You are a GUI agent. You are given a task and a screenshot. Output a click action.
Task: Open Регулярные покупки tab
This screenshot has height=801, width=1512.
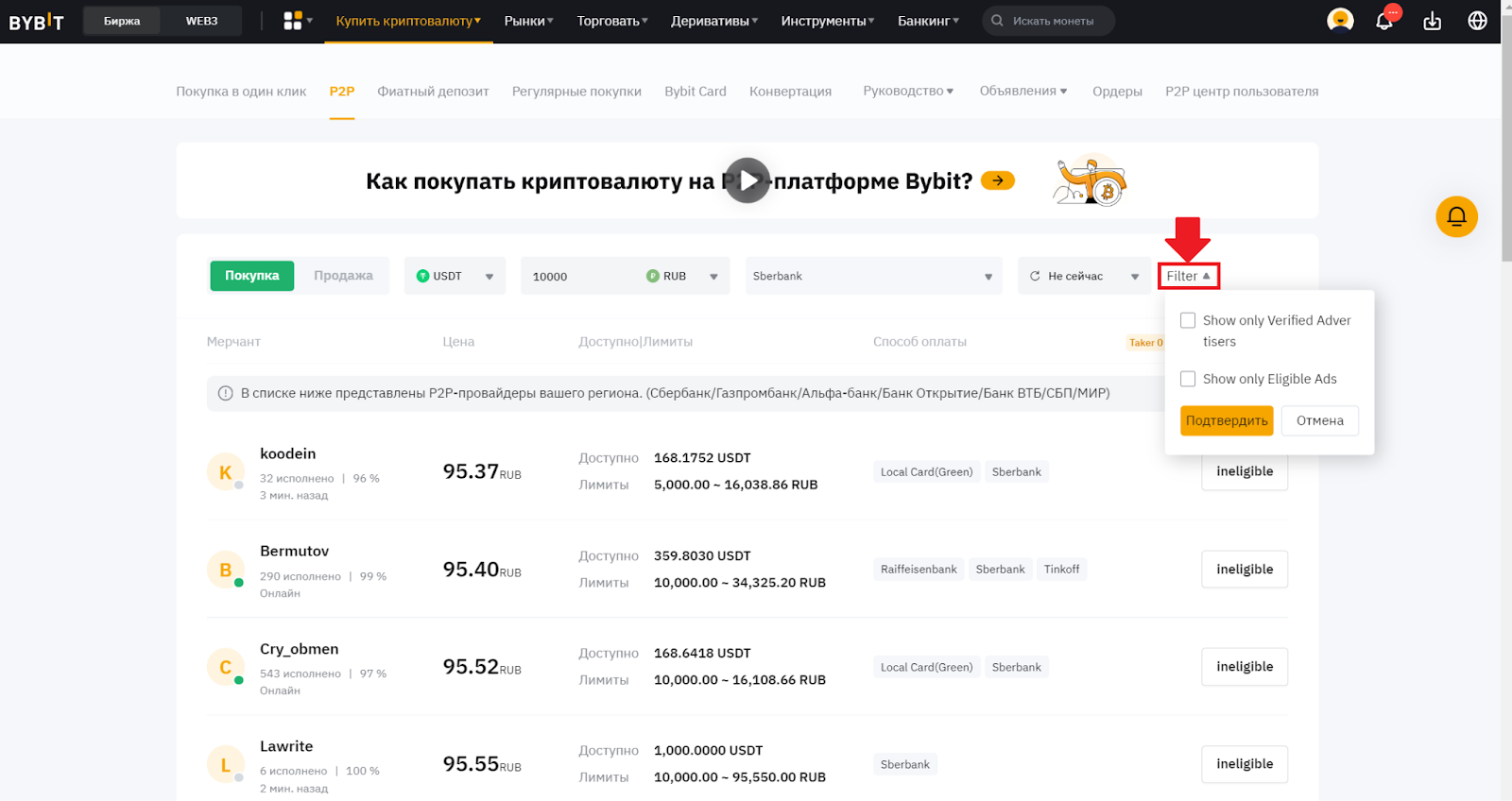(576, 92)
